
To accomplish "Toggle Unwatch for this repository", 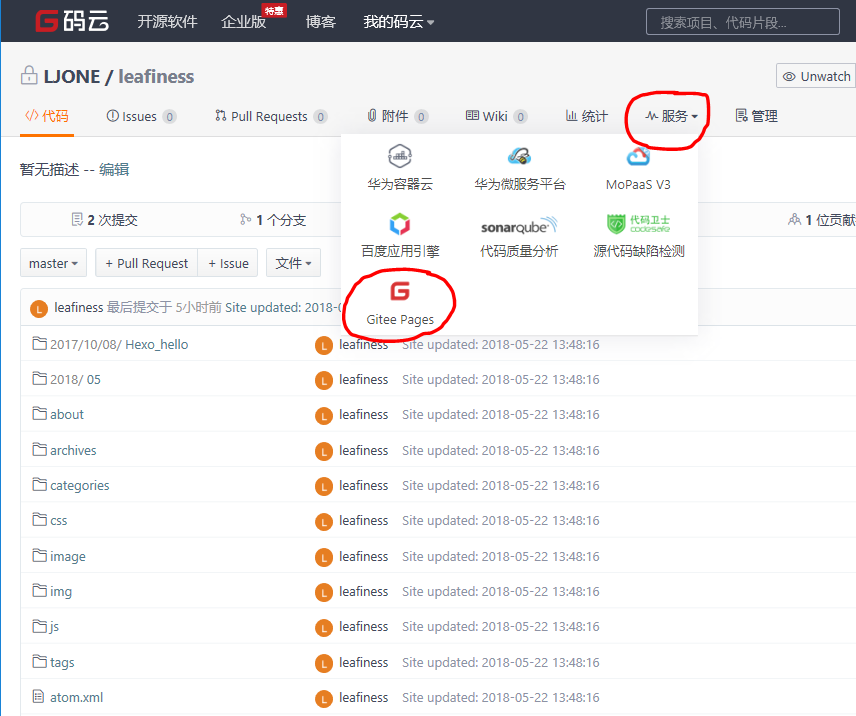I will 816,76.
